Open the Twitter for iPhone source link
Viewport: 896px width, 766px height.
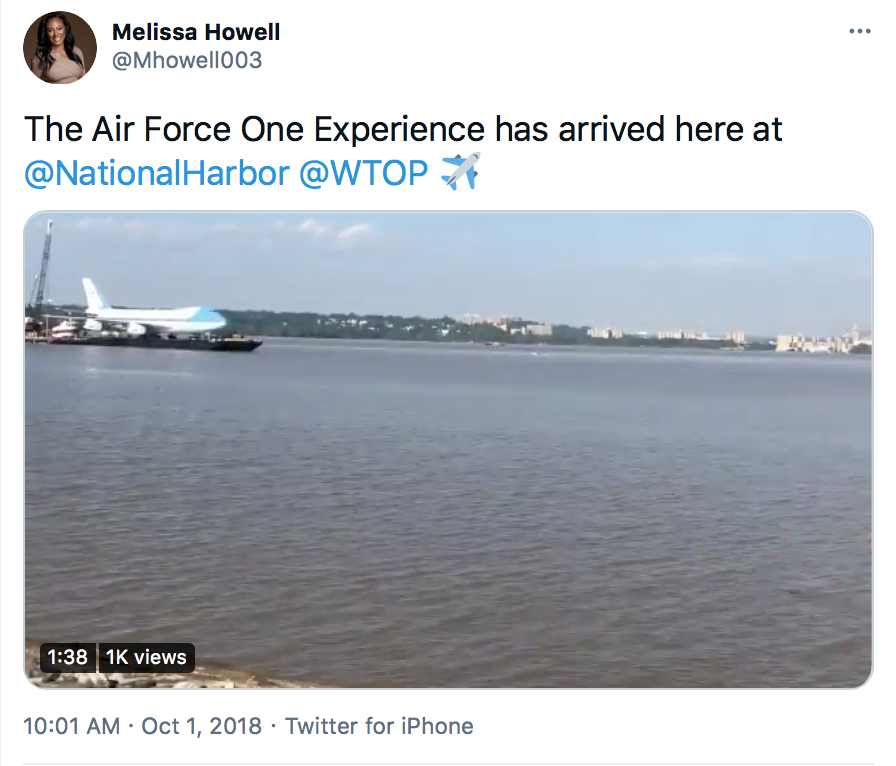pos(379,726)
